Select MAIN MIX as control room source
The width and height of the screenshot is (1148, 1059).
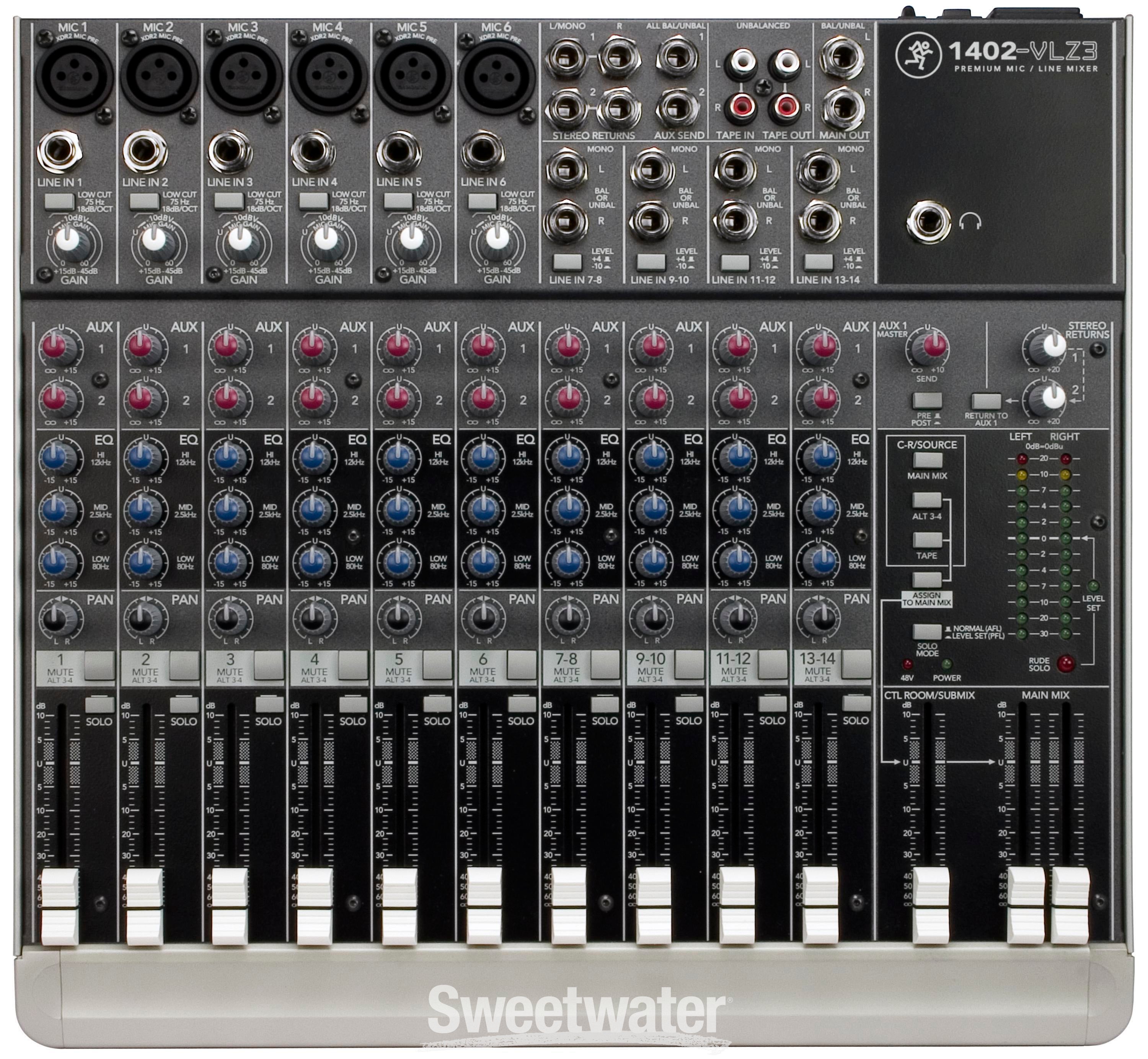[927, 460]
